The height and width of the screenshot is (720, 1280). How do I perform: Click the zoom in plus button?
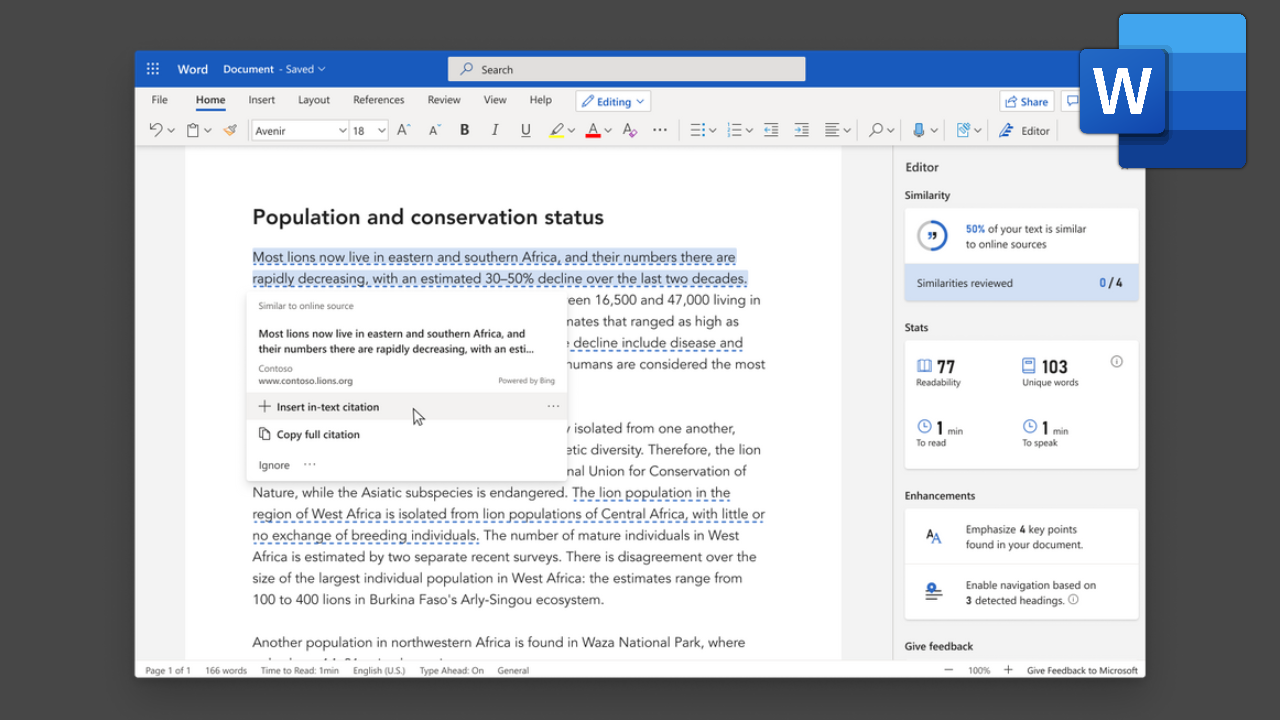[x=1008, y=670]
